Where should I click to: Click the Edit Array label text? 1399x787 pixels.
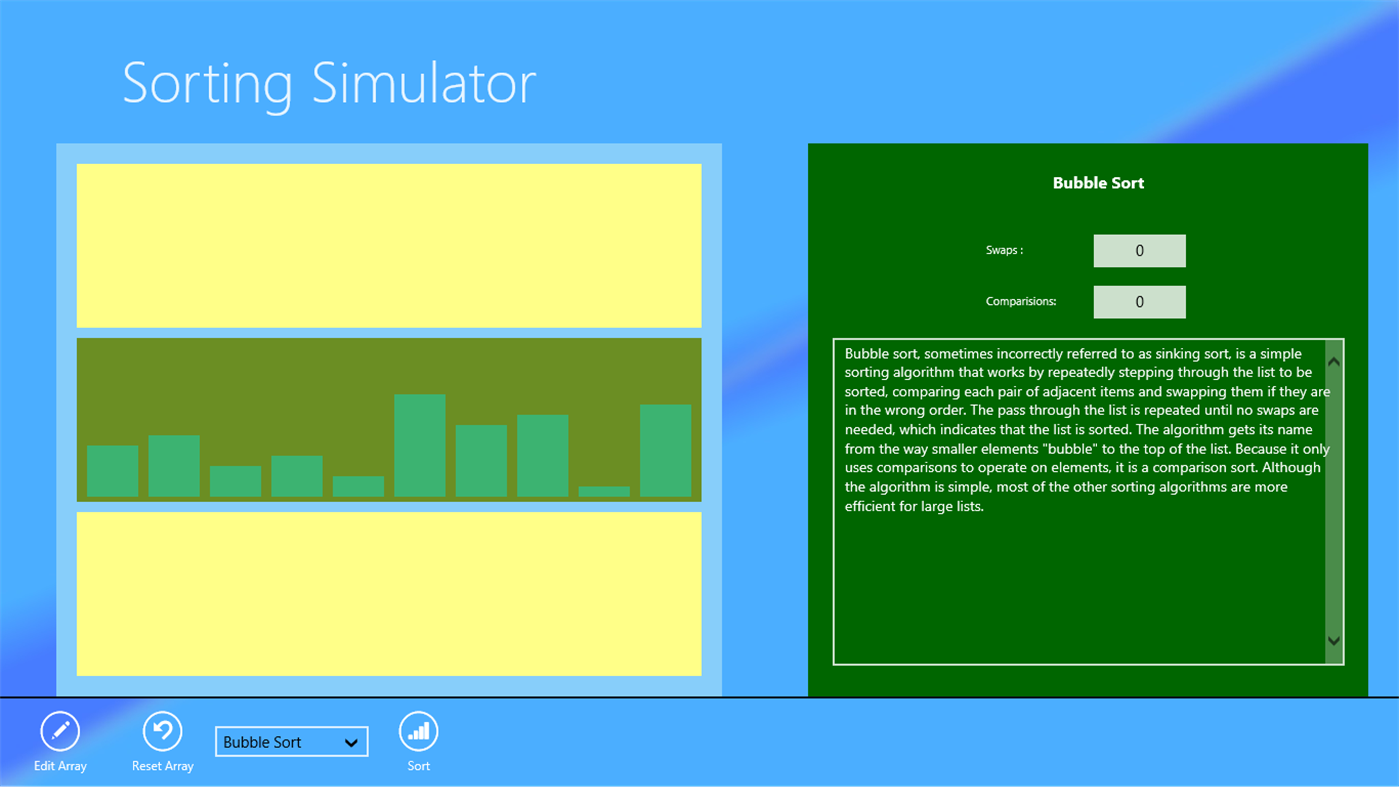click(x=59, y=765)
